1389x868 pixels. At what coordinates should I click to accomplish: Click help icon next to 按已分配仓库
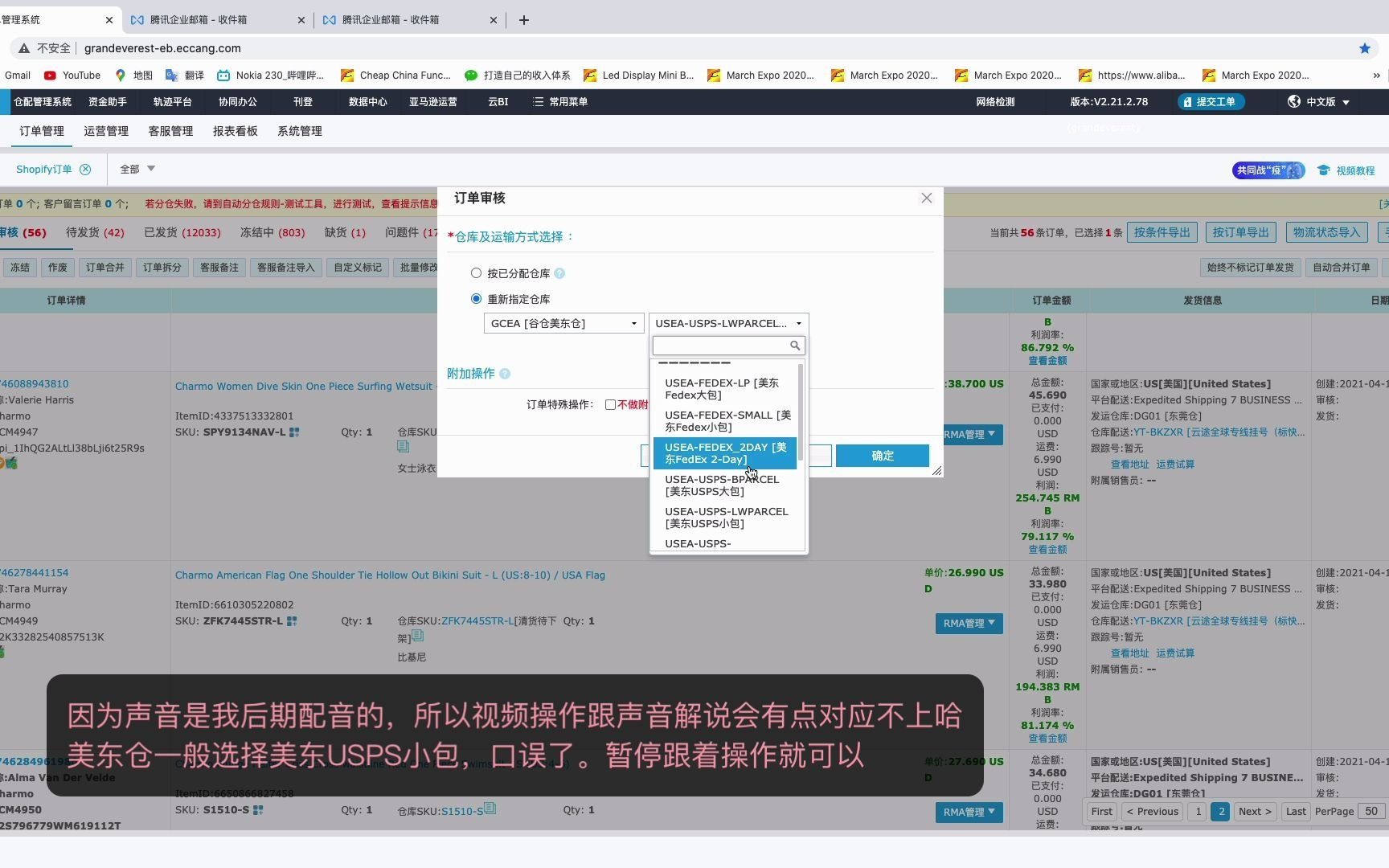(559, 274)
